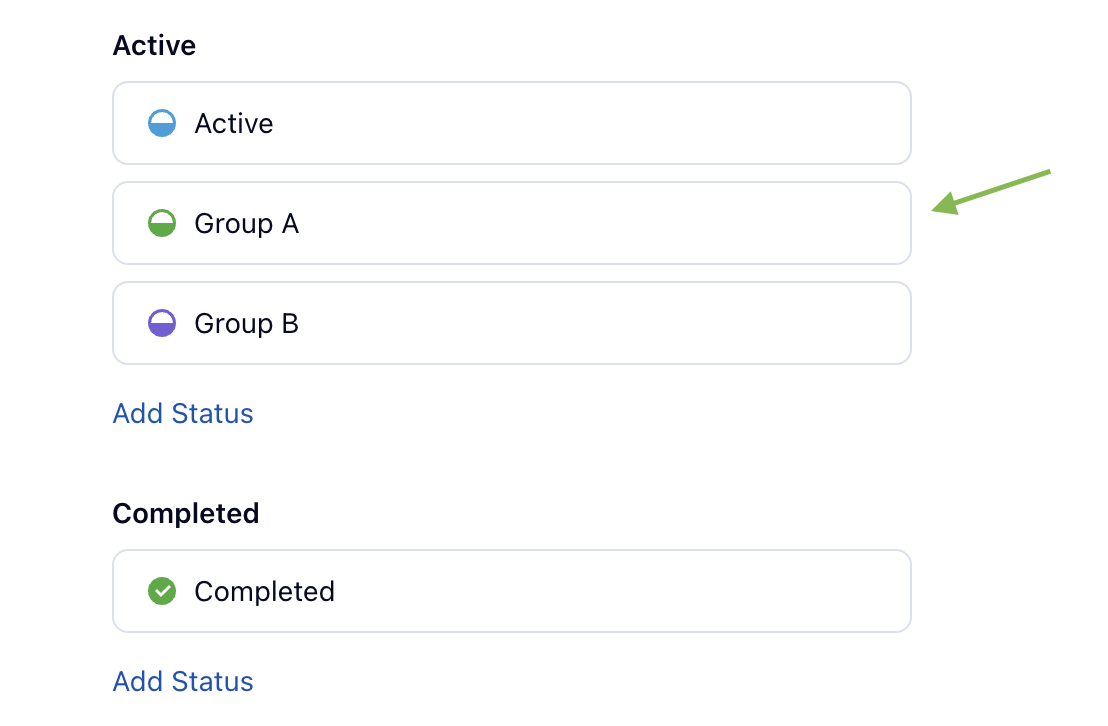Click the purple half-filled Group B icon
The width and height of the screenshot is (1108, 726).
(x=162, y=323)
